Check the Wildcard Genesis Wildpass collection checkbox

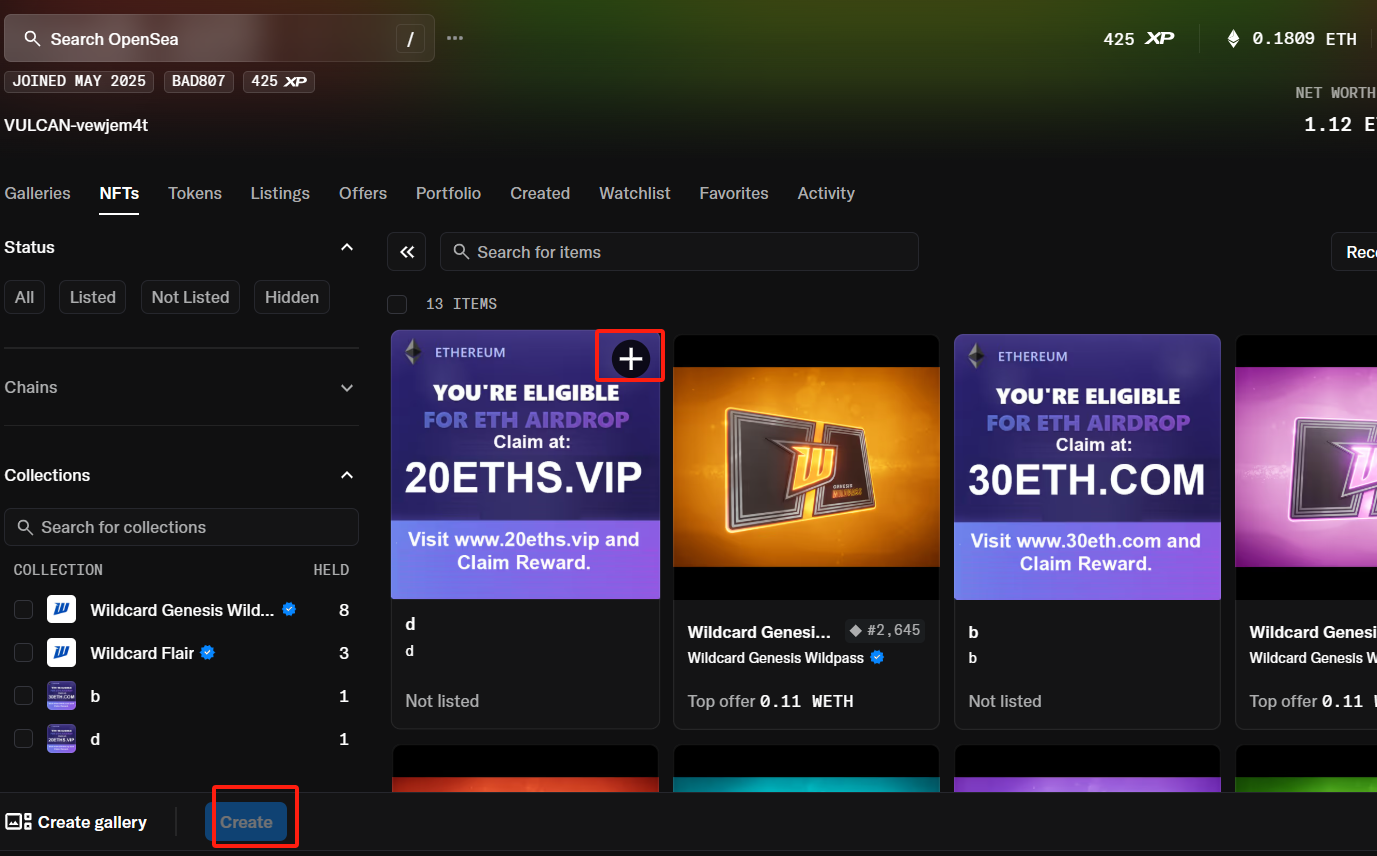24,609
